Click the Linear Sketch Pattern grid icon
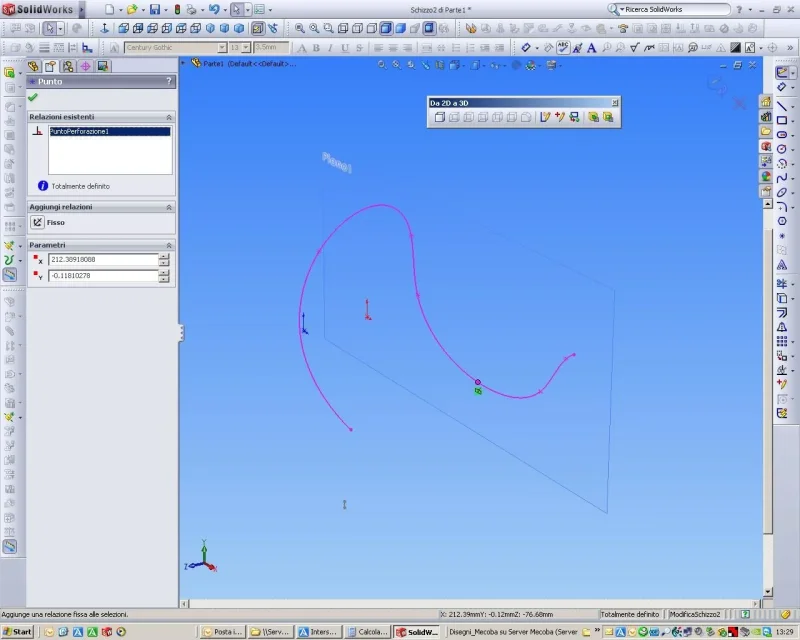 coord(781,341)
